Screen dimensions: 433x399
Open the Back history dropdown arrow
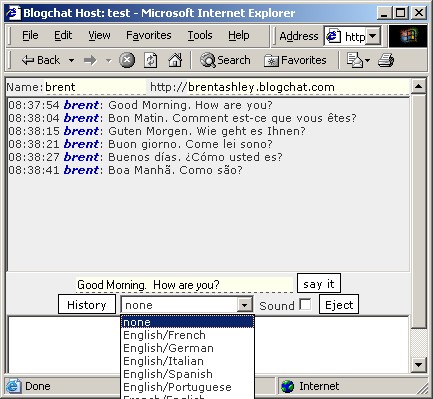71,61
